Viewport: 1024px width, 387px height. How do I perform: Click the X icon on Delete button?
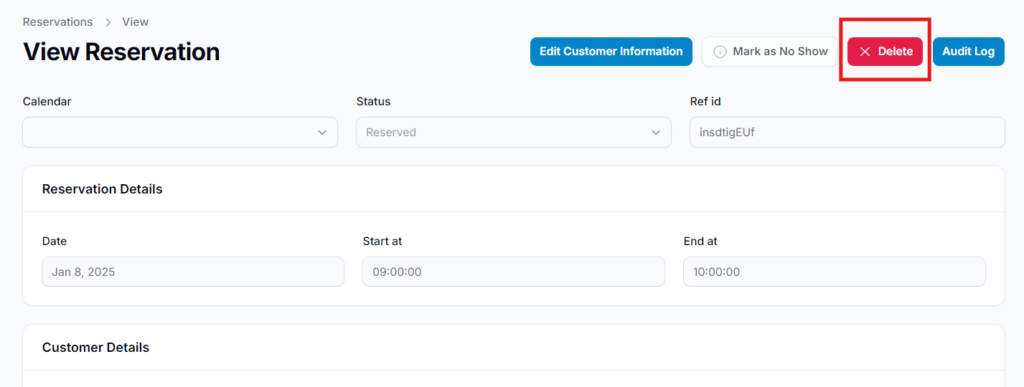click(865, 52)
